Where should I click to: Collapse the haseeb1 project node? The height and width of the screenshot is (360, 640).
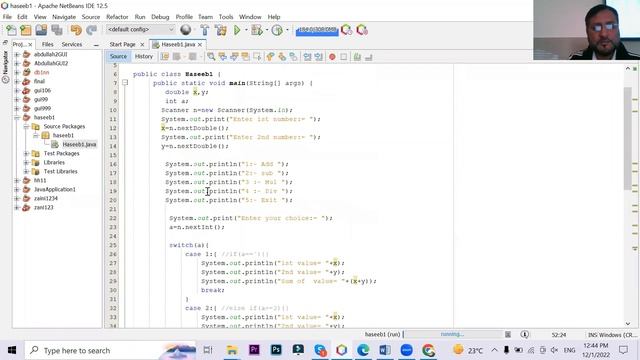(x=17, y=118)
